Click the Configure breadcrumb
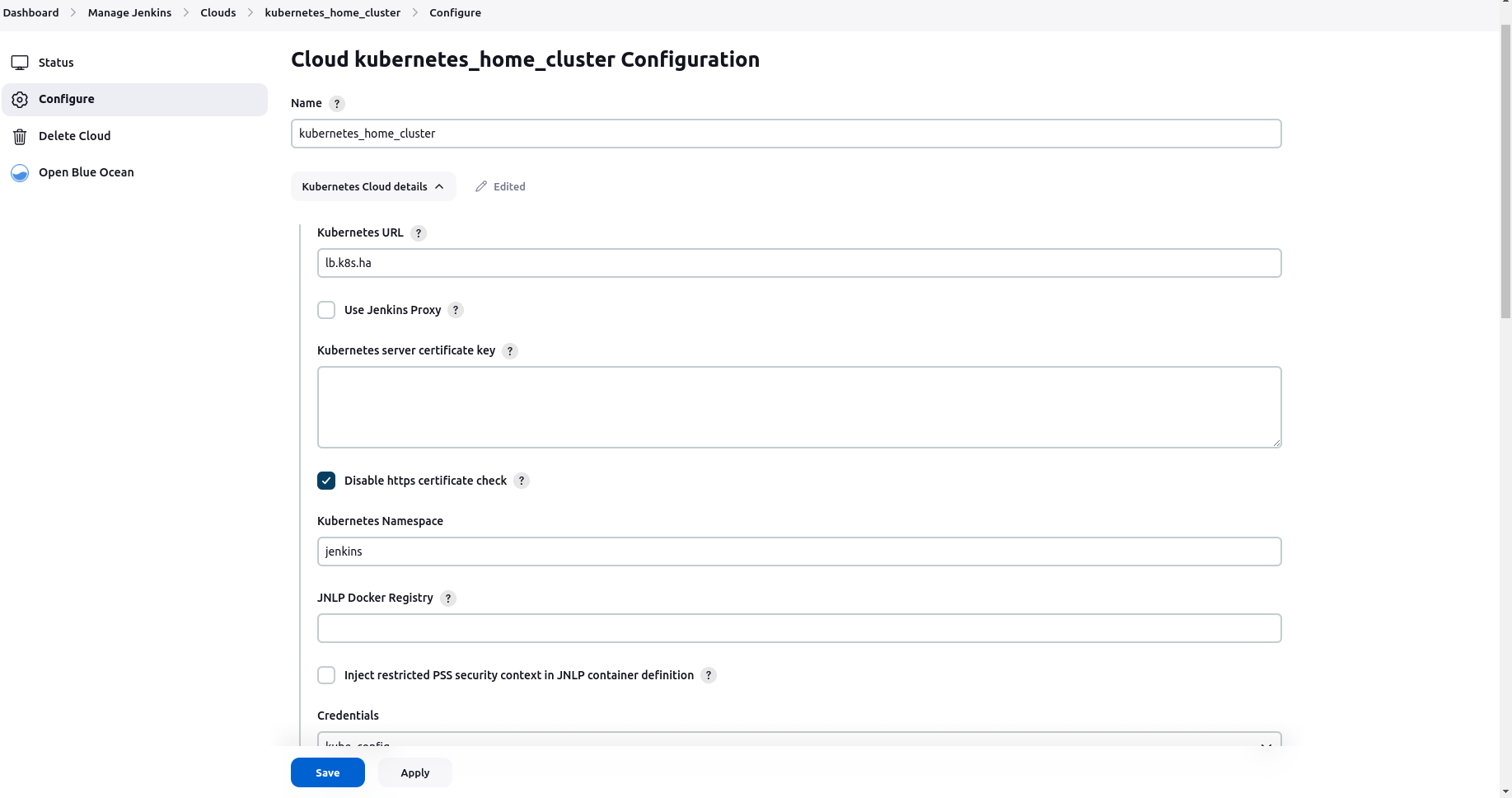 point(456,12)
